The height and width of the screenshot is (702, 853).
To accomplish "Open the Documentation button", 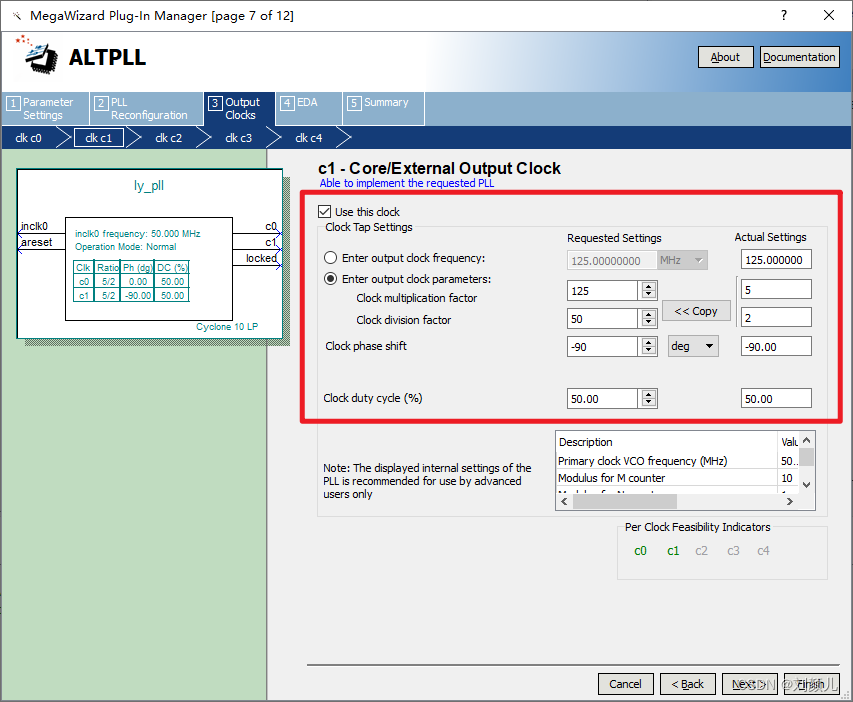I will (799, 57).
